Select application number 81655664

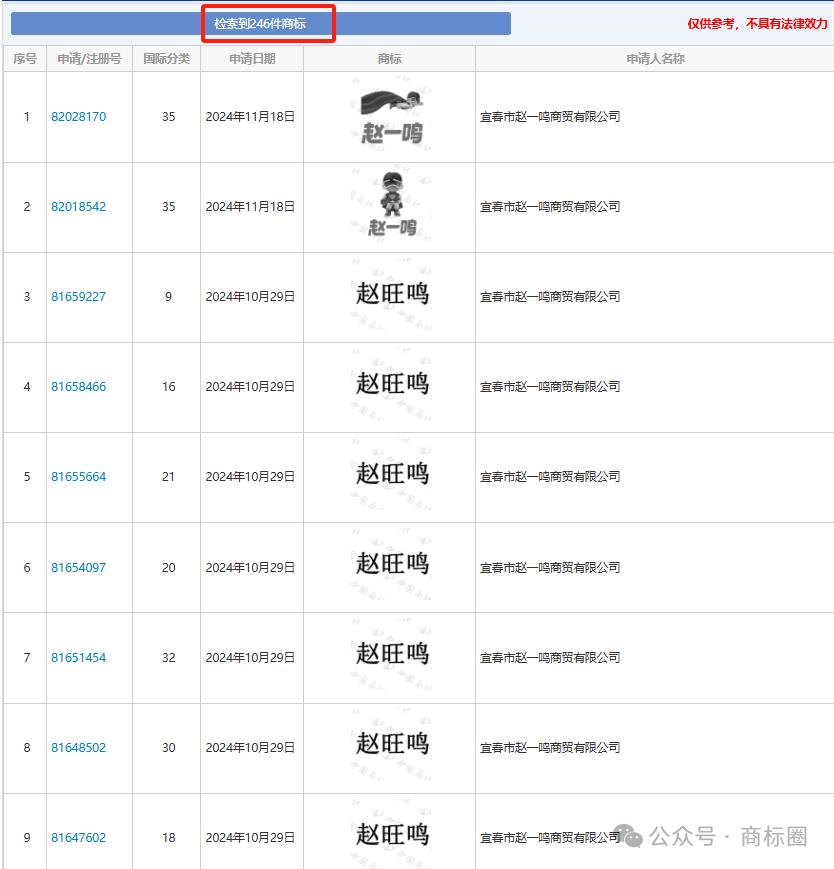(78, 477)
